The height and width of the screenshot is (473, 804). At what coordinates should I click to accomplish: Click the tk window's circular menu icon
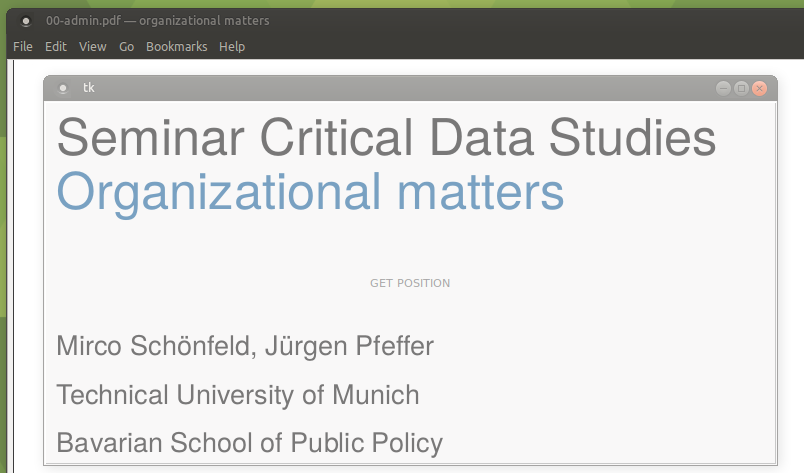pos(63,88)
